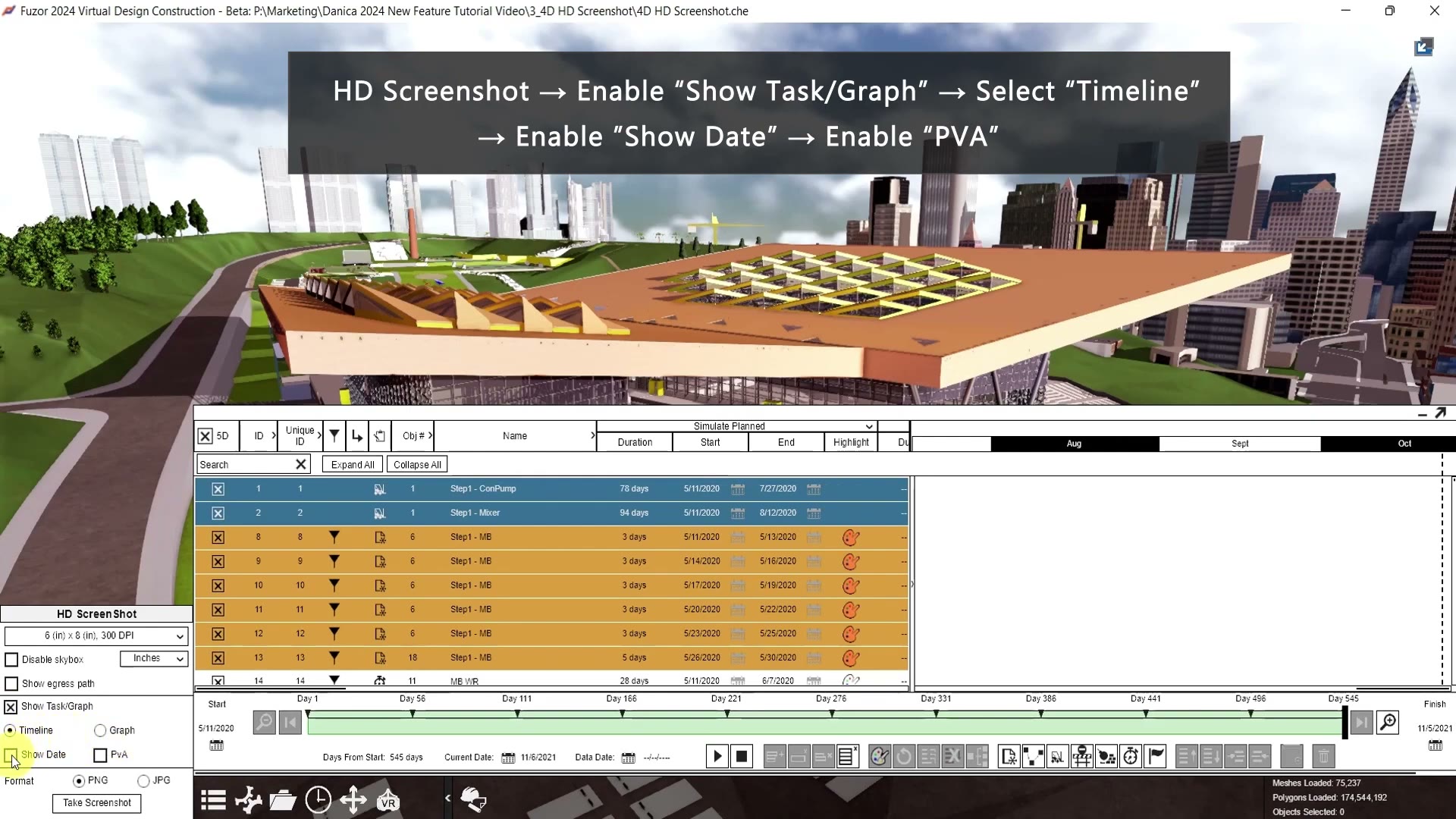Open the color palette highlight tool
The width and height of the screenshot is (1456, 819).
880,756
